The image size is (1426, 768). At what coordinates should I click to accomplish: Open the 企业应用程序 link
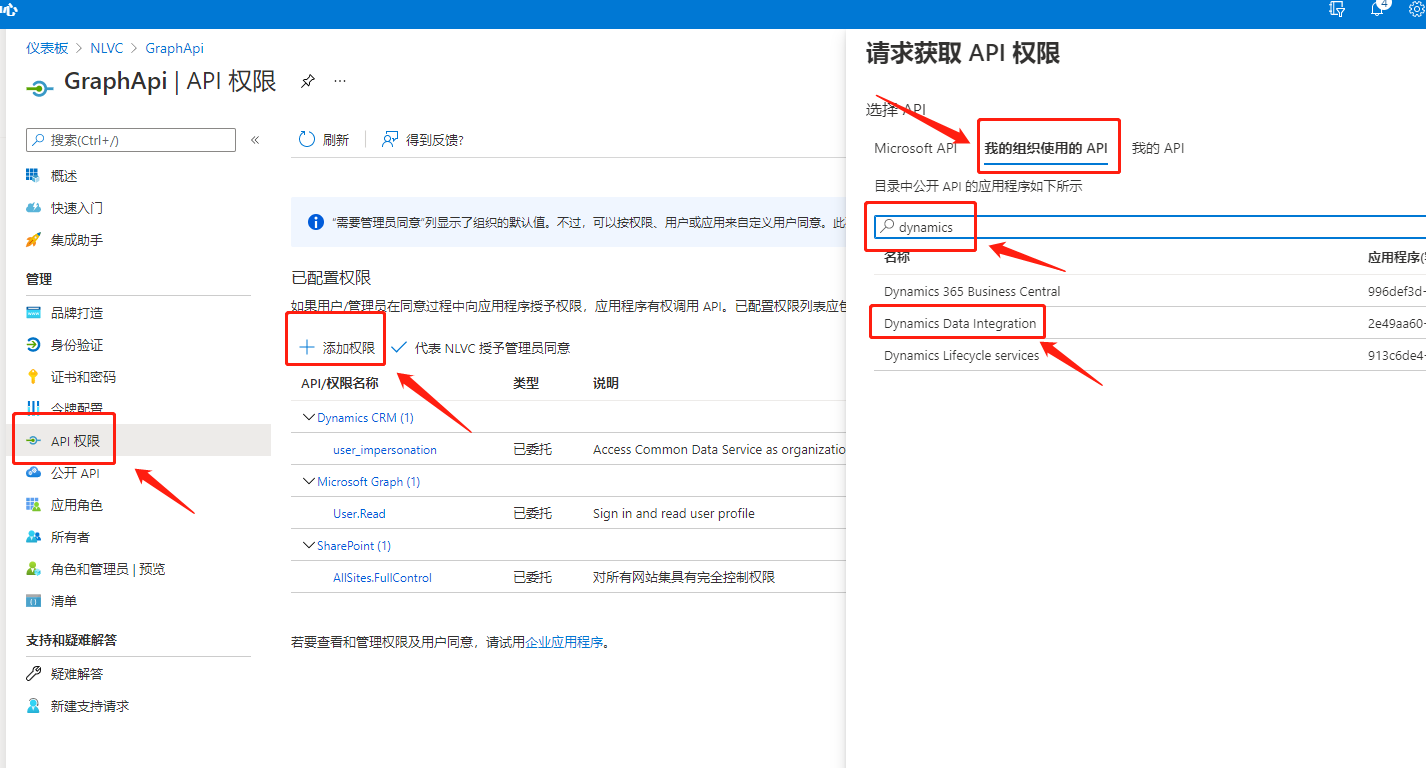[x=565, y=642]
